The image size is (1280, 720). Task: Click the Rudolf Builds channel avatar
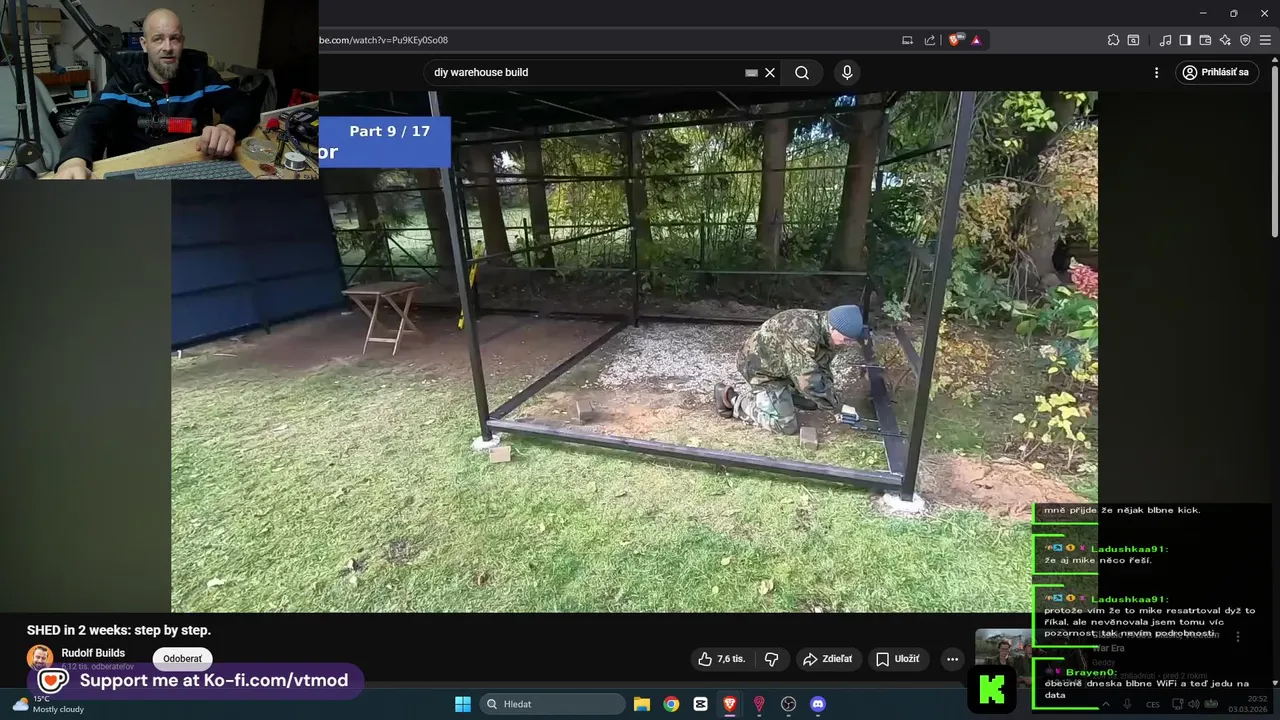click(40, 658)
